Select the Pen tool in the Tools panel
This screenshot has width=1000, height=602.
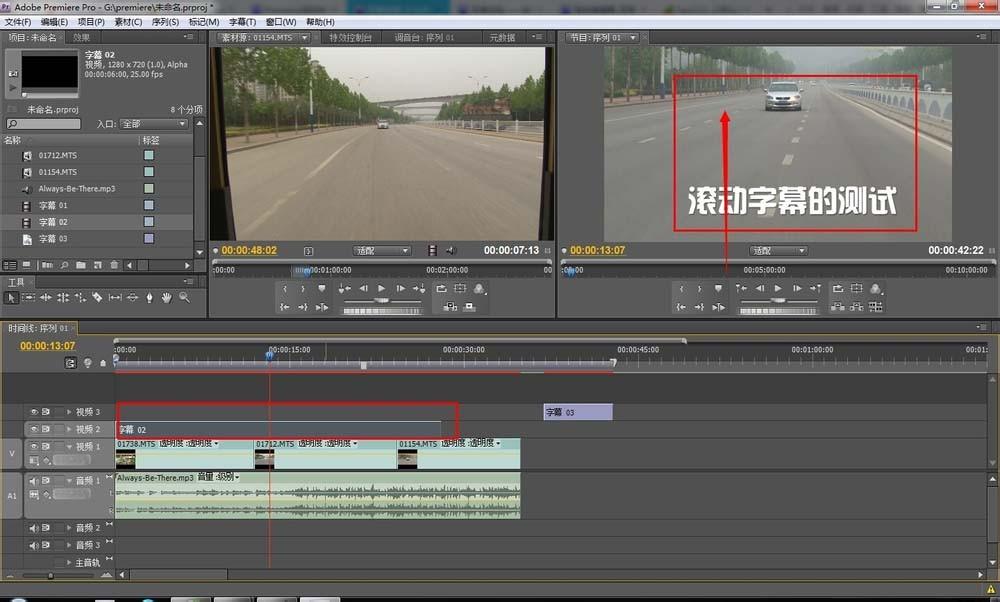click(x=149, y=297)
